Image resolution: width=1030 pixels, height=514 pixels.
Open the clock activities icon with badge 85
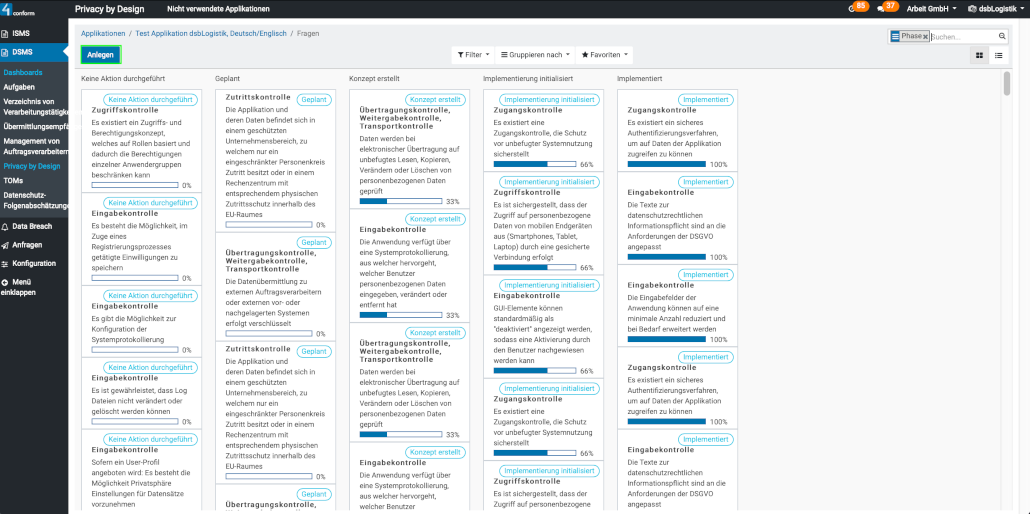(856, 8)
